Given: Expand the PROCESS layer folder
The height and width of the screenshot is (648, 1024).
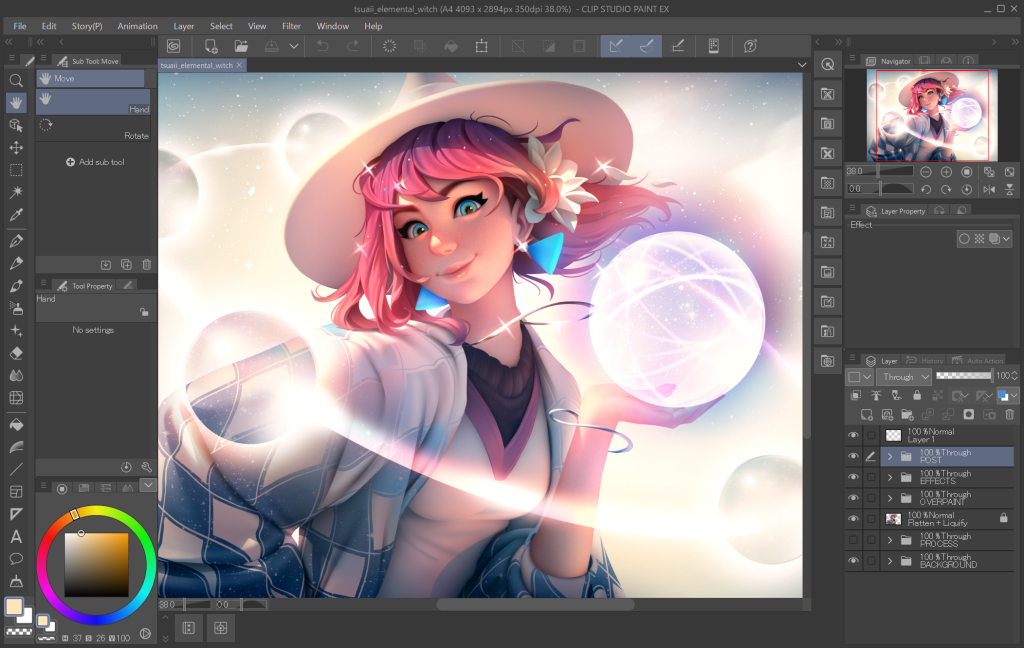Looking at the screenshot, I should (x=889, y=540).
